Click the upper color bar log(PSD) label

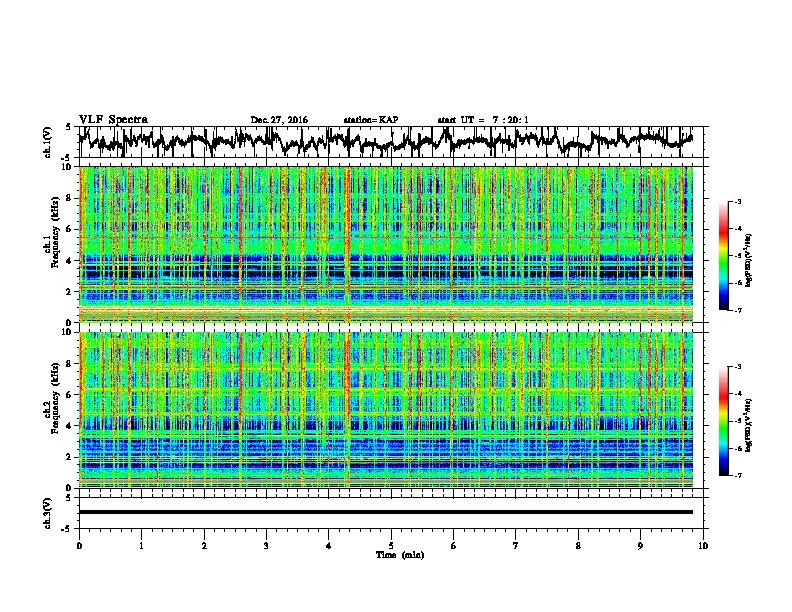tap(749, 260)
